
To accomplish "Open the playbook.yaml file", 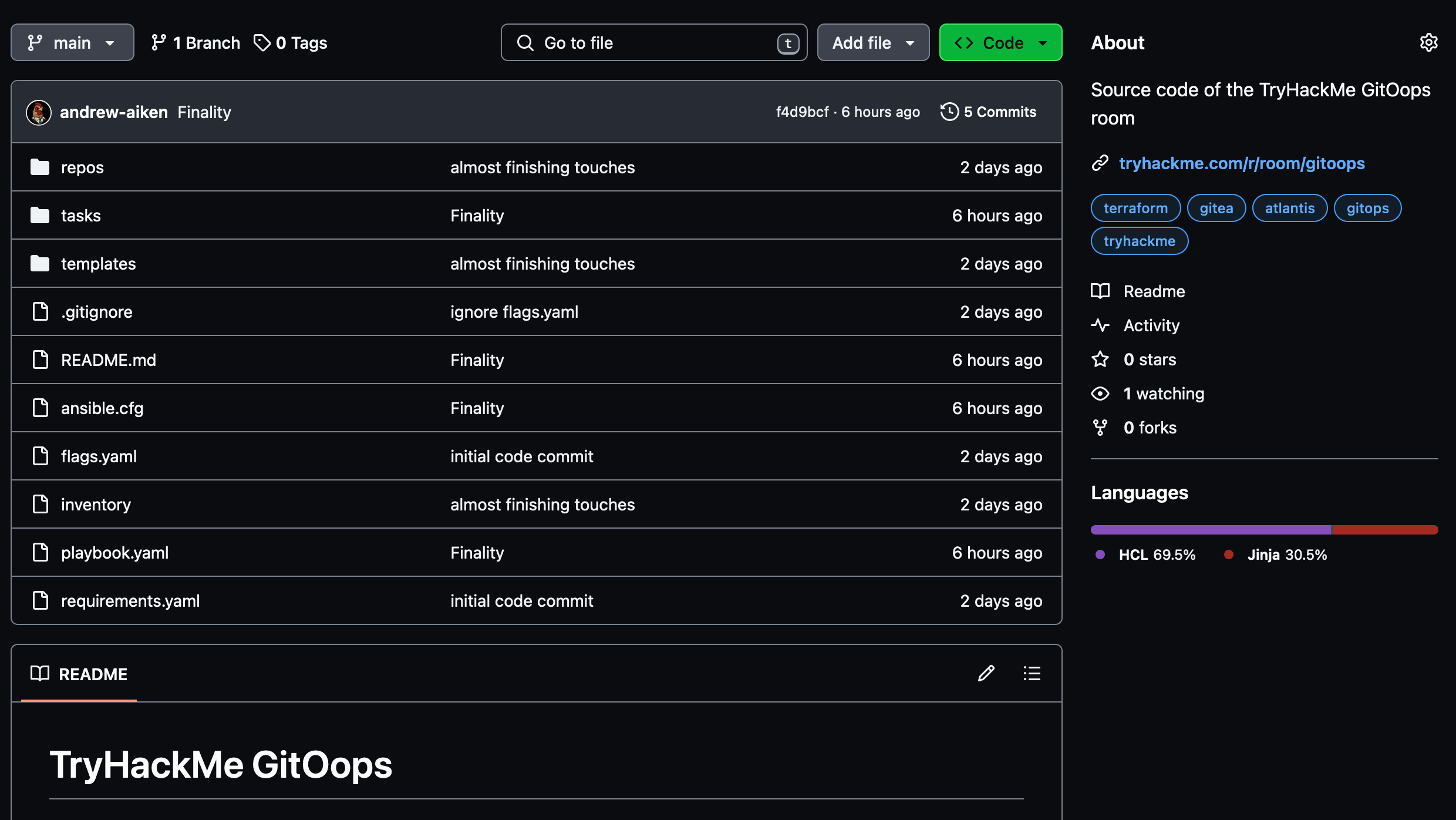I will pos(114,553).
